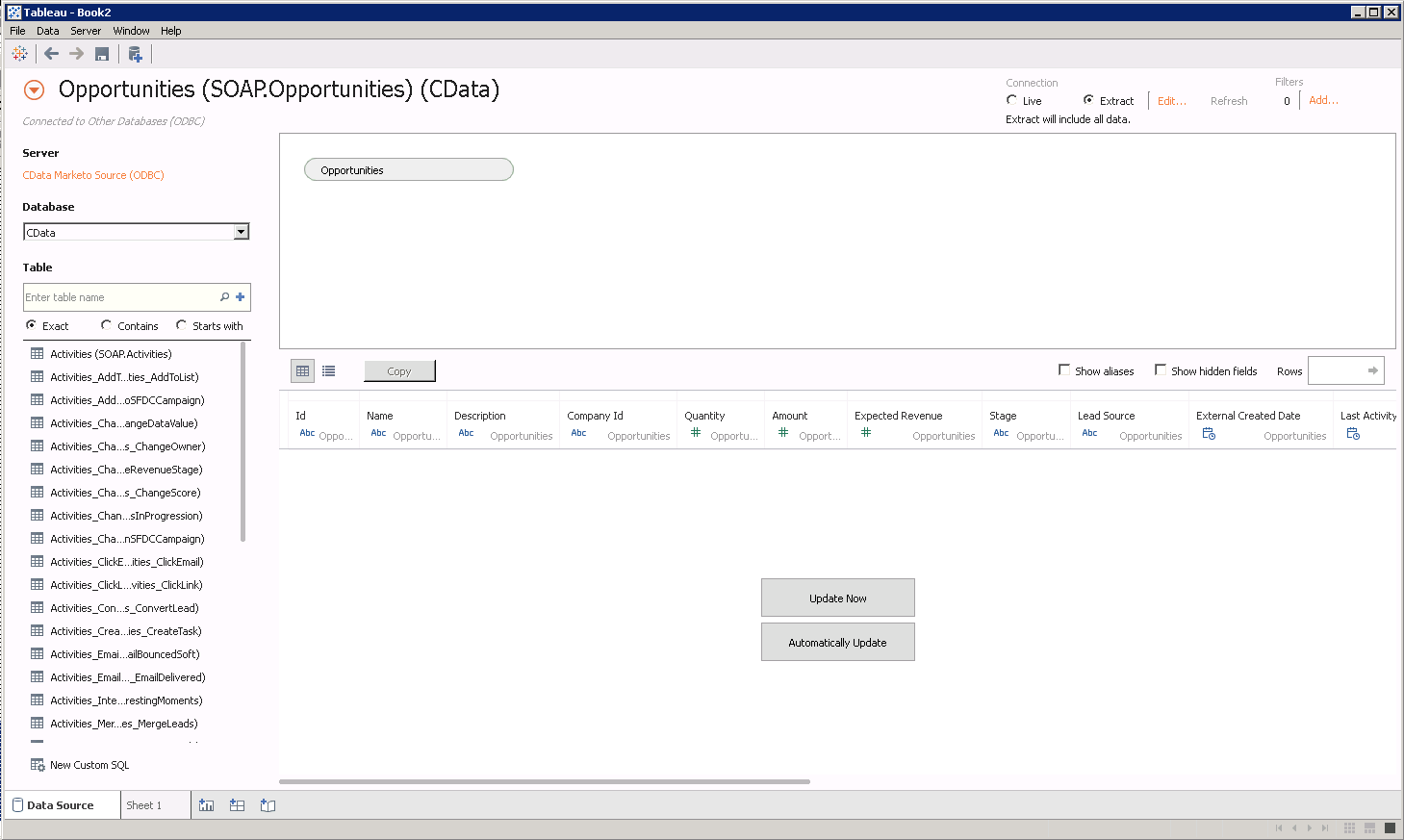Image resolution: width=1404 pixels, height=840 pixels.
Task: Click the Enter table name field
Action: point(115,296)
